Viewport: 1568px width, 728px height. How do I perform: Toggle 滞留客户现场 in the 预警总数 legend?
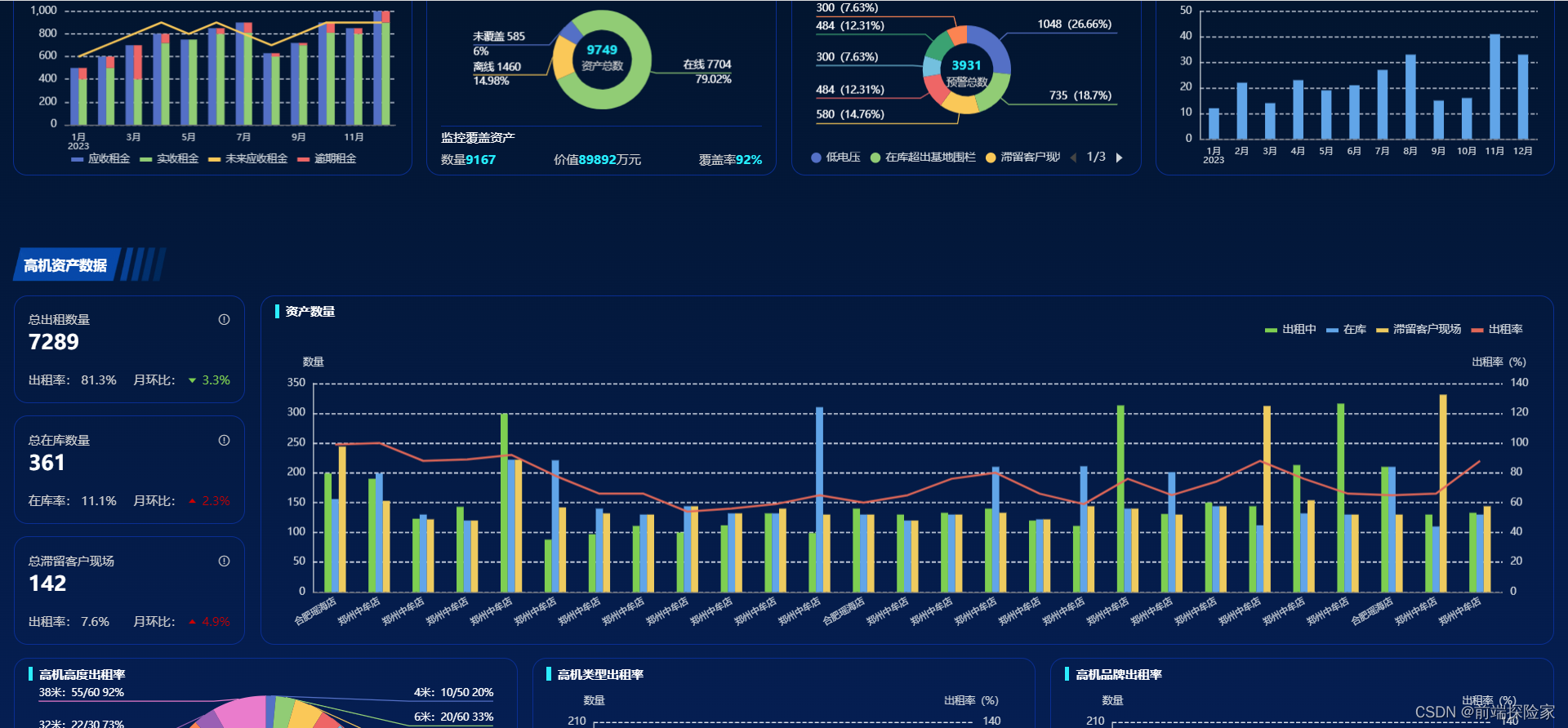[x=1022, y=158]
